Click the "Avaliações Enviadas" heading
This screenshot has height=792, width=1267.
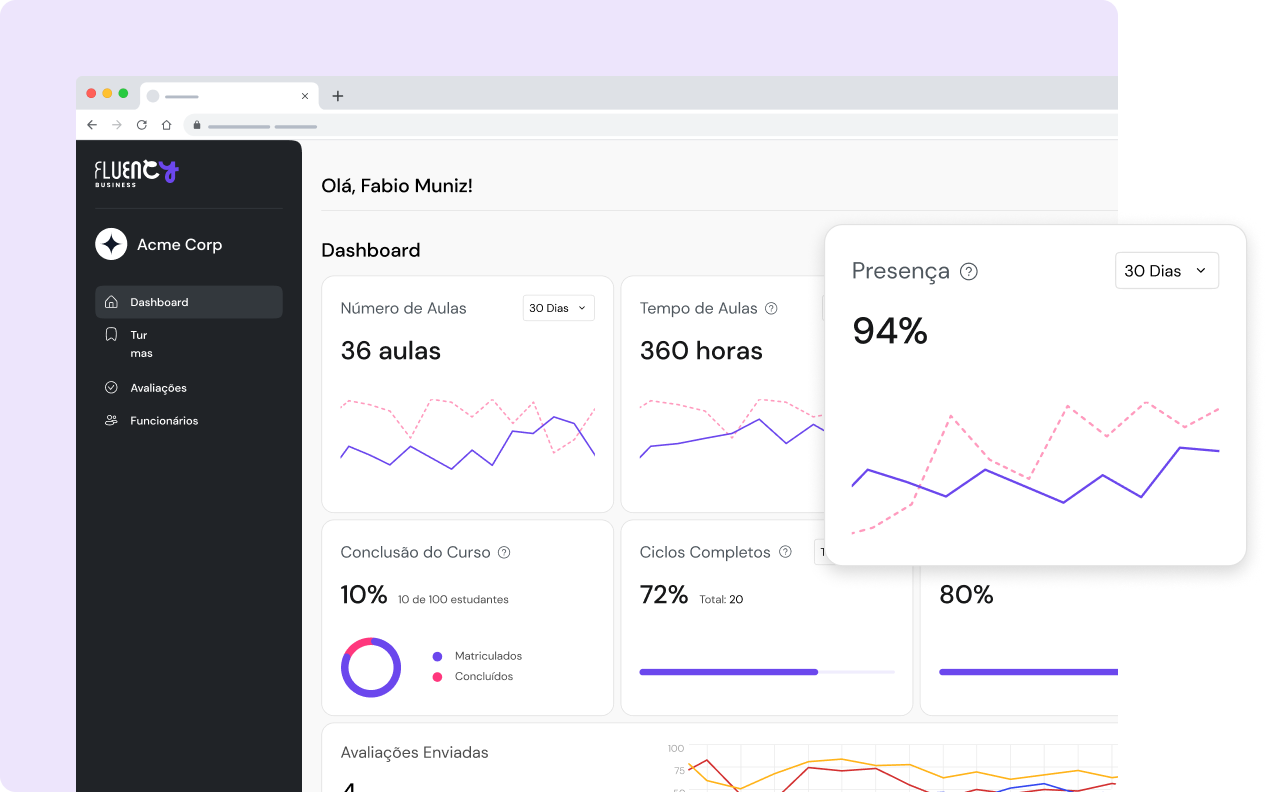pyautogui.click(x=415, y=752)
